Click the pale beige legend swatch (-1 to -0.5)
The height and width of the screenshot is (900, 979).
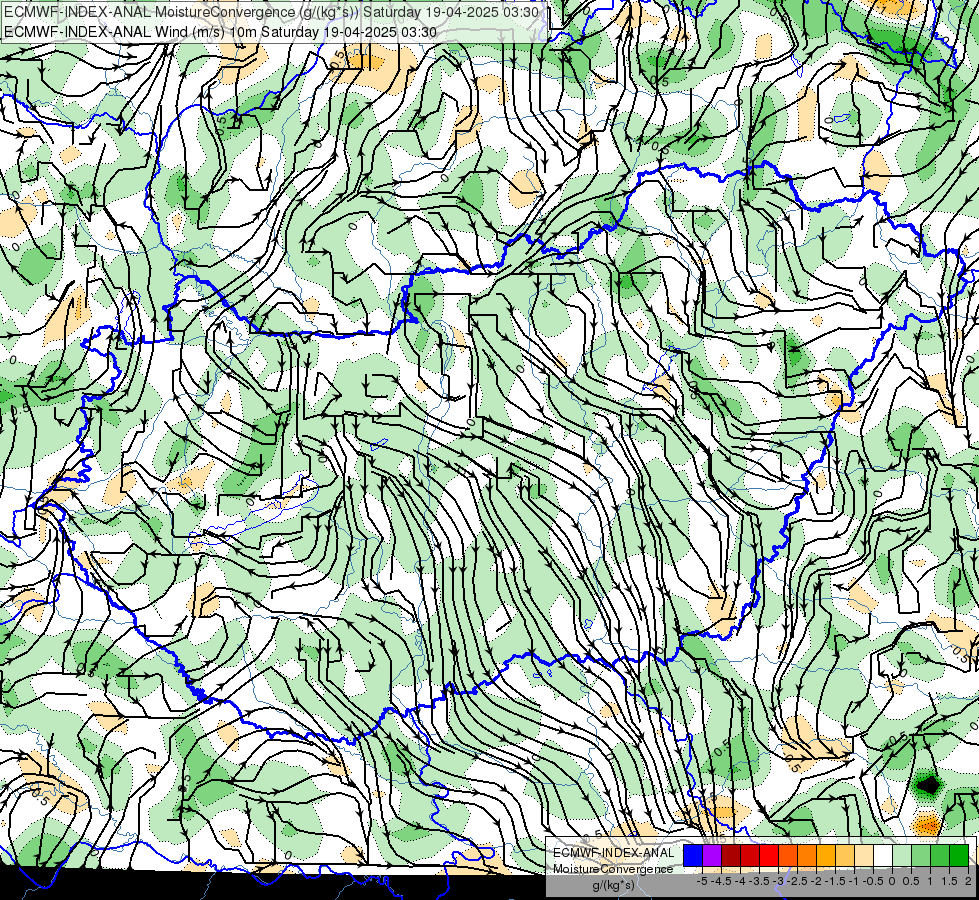click(x=864, y=855)
